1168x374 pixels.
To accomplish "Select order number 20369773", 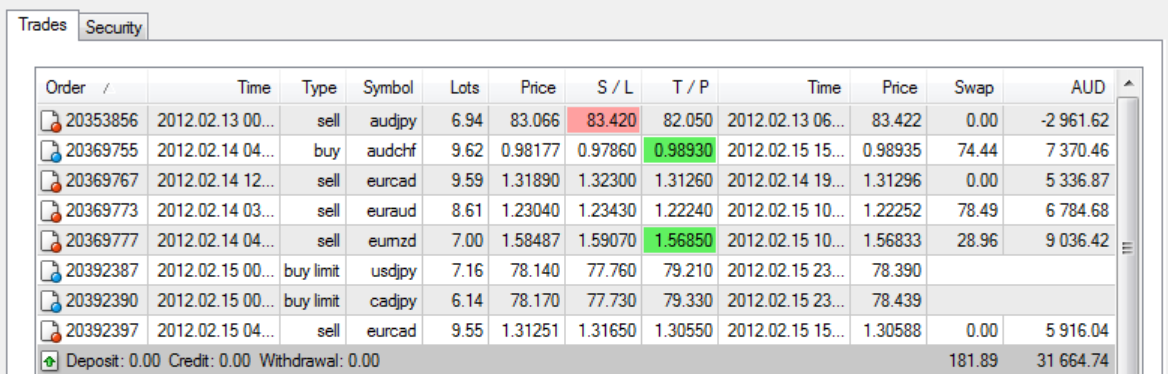I will (102, 211).
